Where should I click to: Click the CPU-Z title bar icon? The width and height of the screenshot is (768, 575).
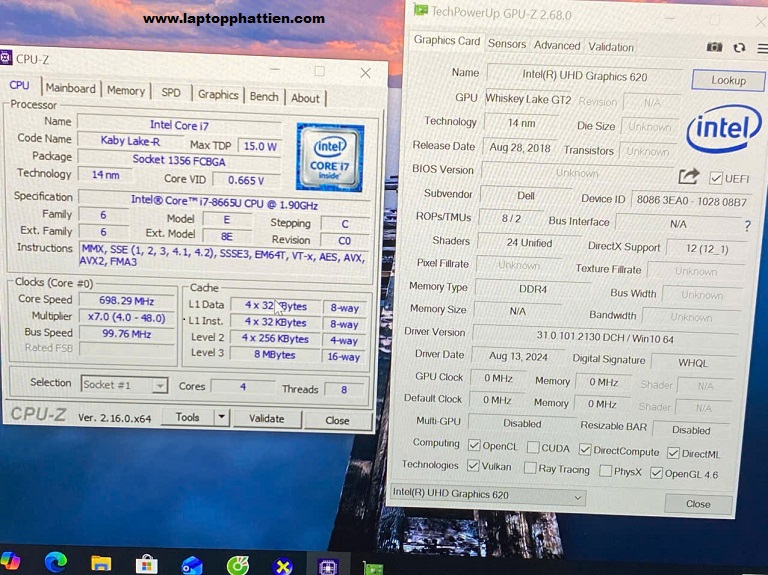(x=6, y=58)
